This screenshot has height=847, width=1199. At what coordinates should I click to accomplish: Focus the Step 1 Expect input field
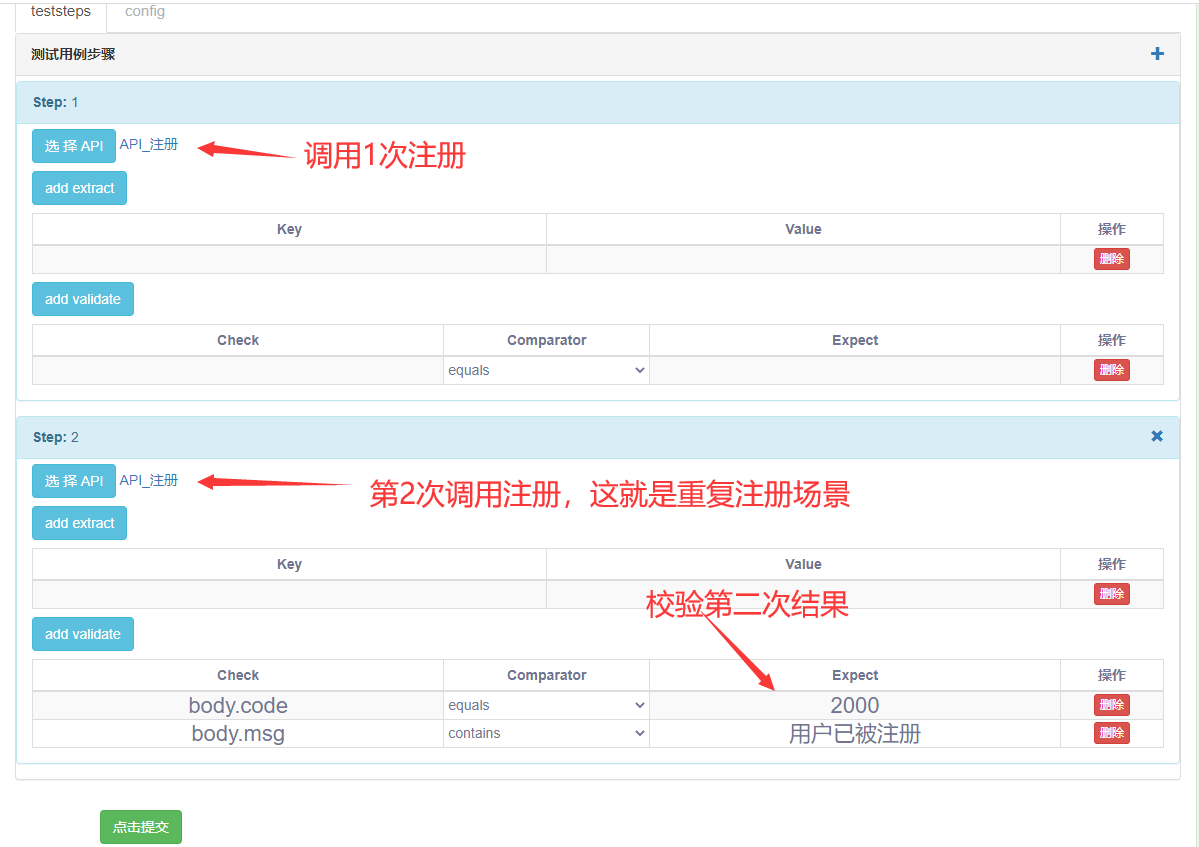[855, 370]
